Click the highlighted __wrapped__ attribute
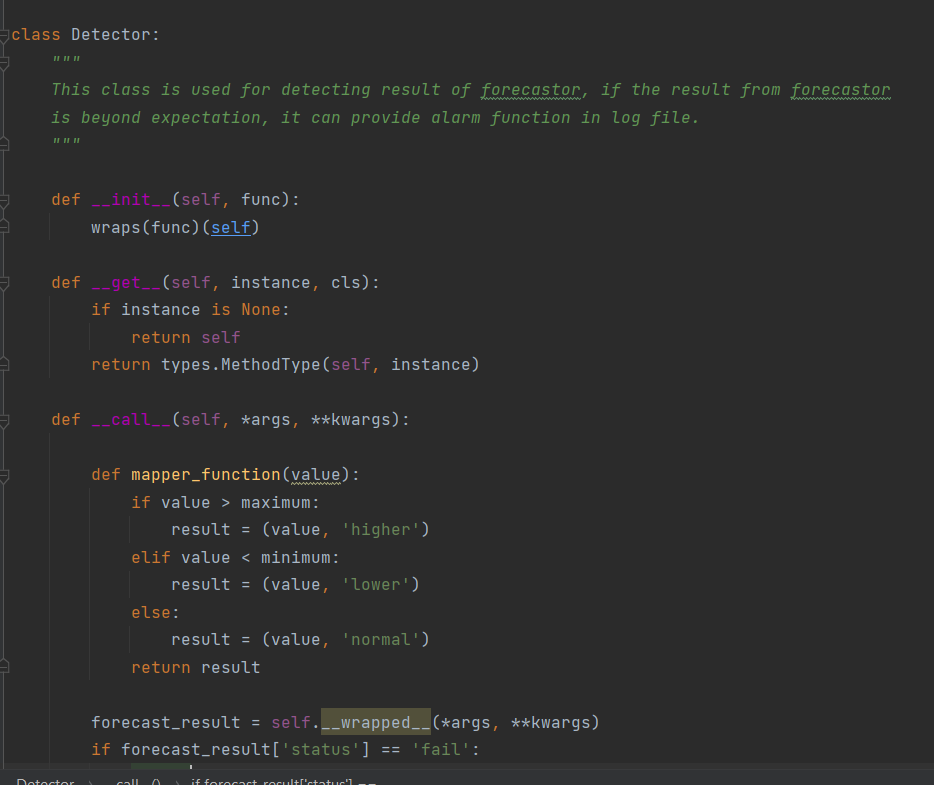This screenshot has height=785, width=934. pyautogui.click(x=375, y=722)
